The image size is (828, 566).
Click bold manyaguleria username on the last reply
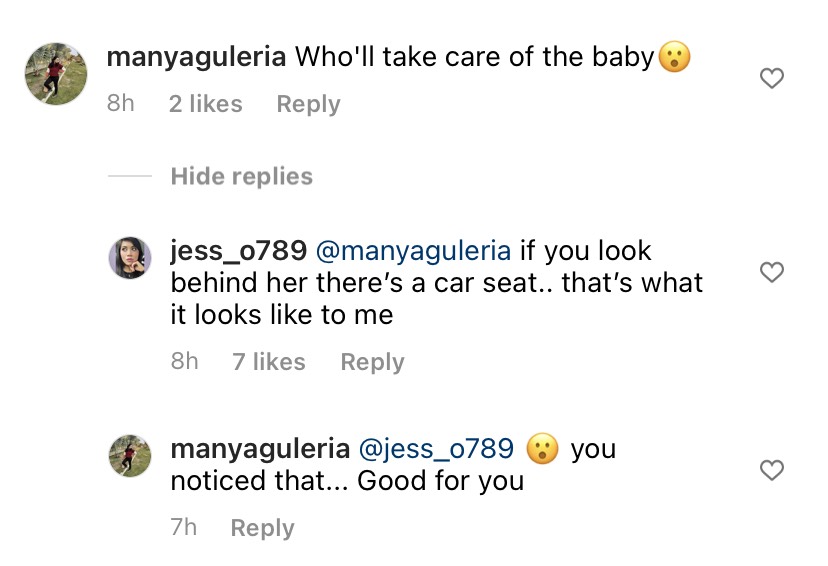pyautogui.click(x=260, y=448)
